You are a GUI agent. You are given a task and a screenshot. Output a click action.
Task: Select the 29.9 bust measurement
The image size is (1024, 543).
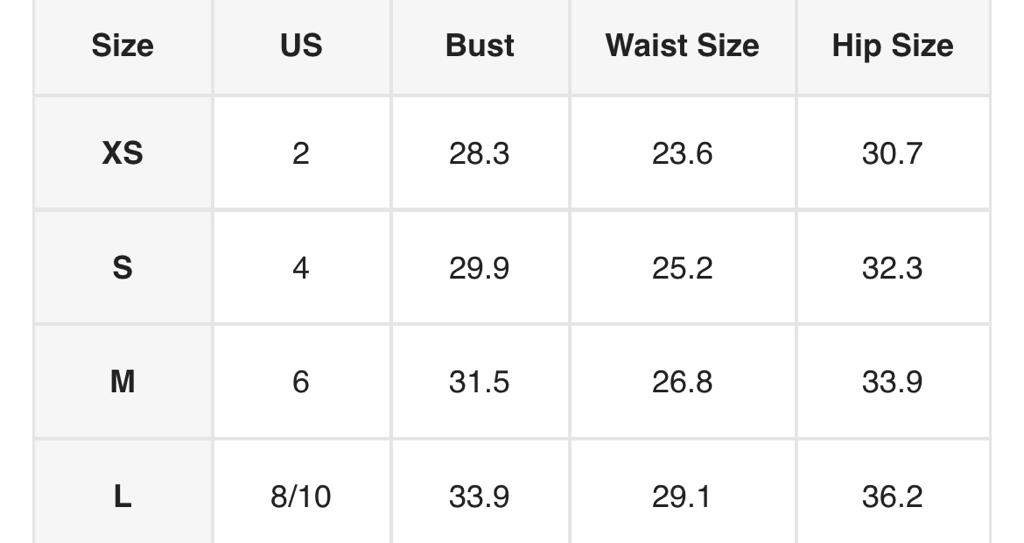point(479,268)
